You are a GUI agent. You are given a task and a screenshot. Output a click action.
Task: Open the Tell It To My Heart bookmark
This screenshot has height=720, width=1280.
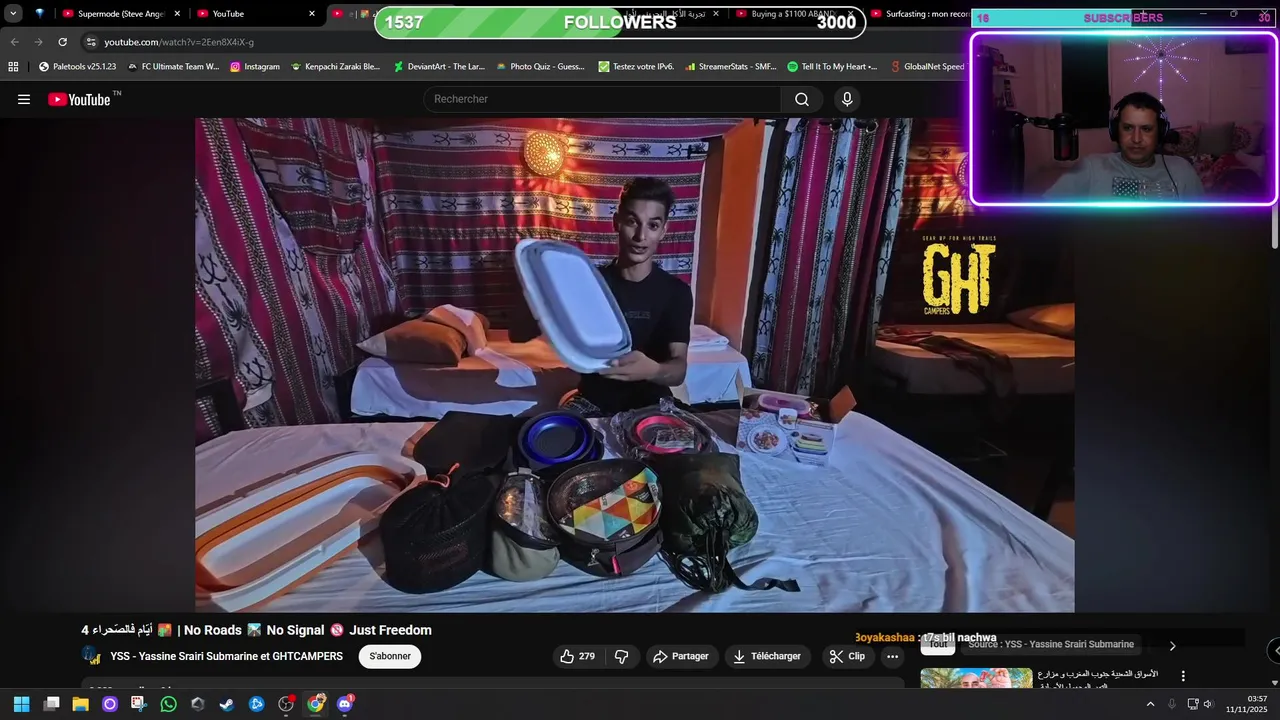click(x=832, y=67)
